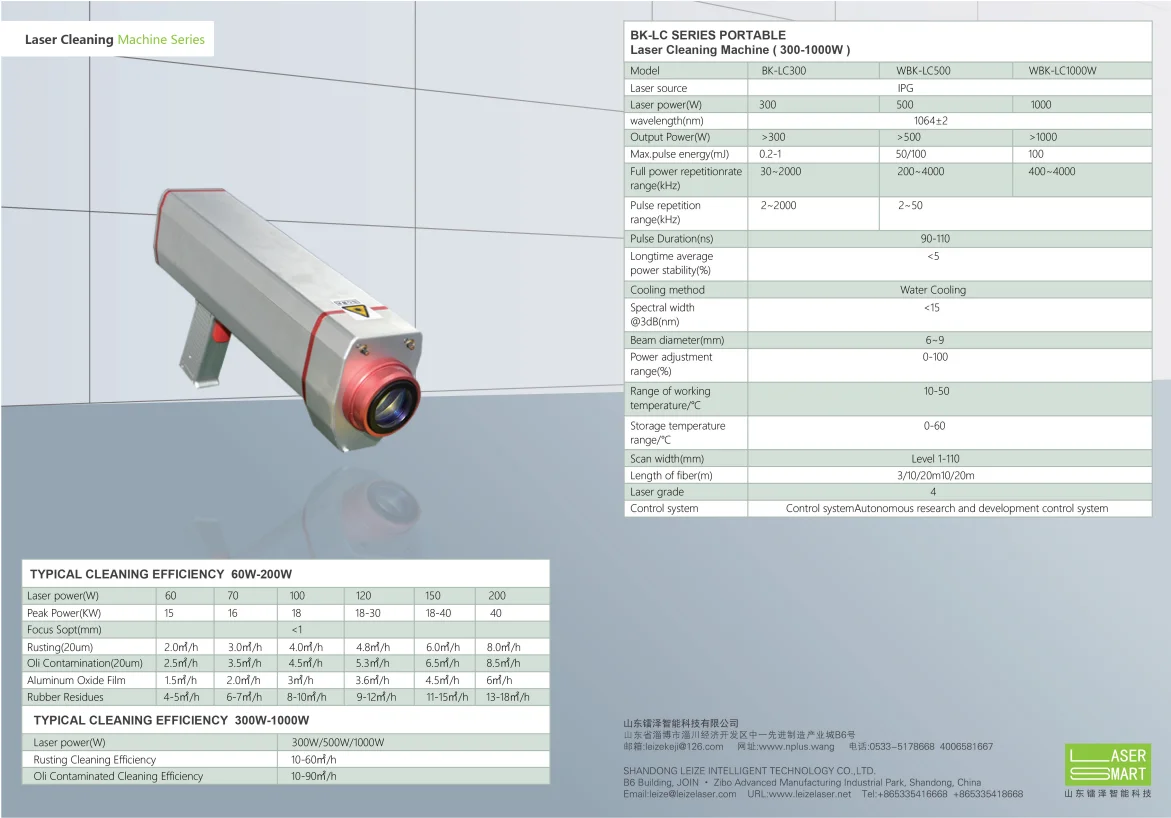Click 'TYPICAL CLEANING EFFICIENCY 60W-200W' heading
Screen dimensions: 1171x818
click(161, 574)
